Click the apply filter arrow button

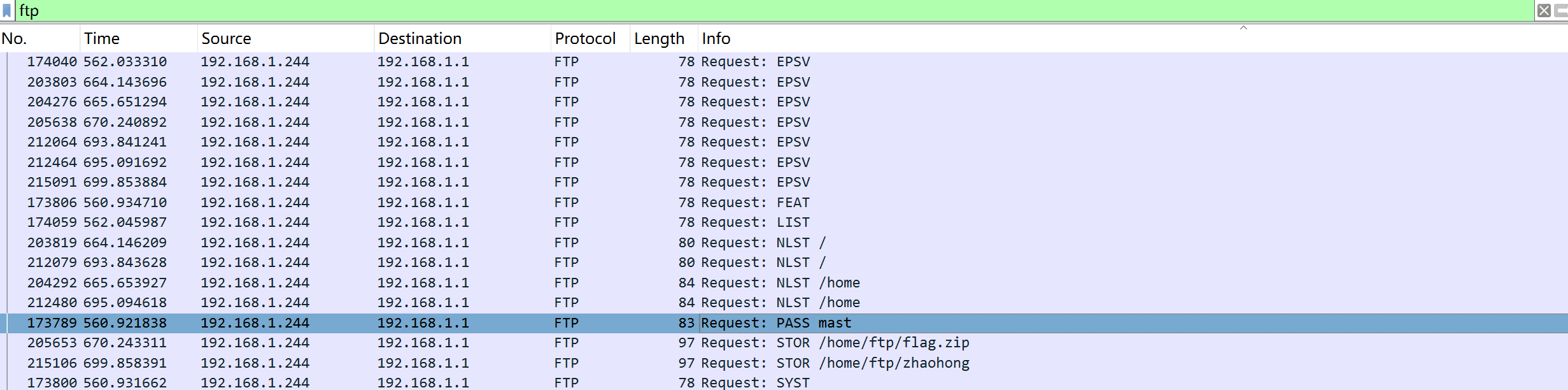1562,11
